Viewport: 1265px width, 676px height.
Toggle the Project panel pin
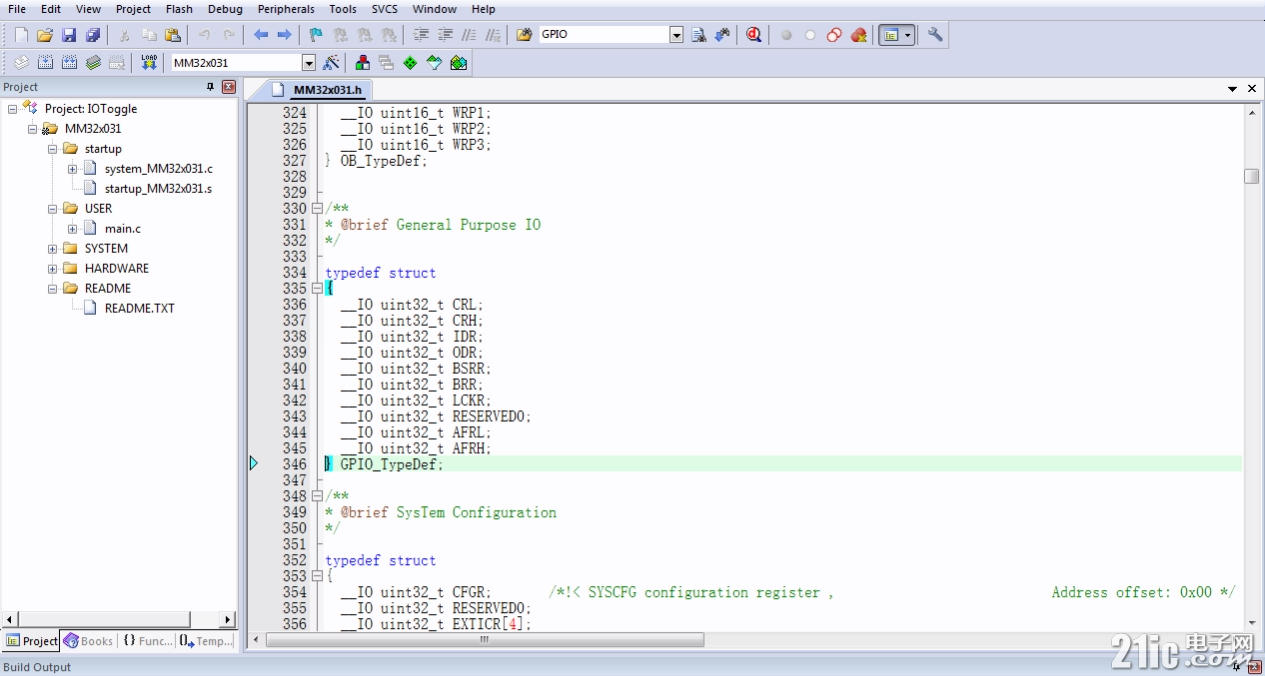tap(210, 87)
